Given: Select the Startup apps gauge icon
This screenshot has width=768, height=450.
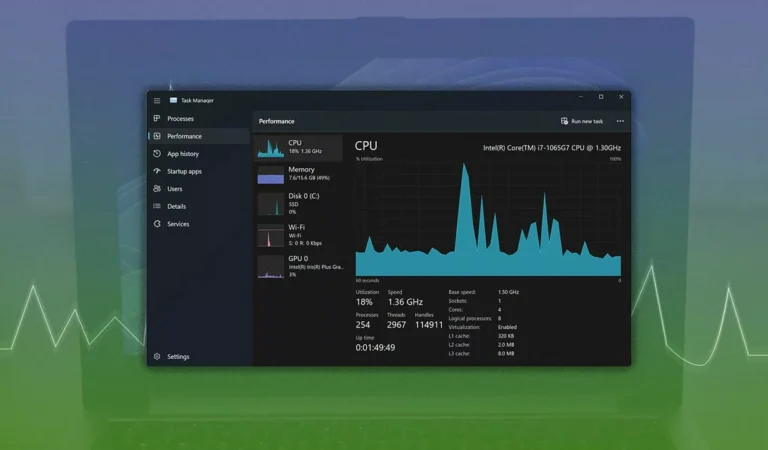Looking at the screenshot, I should coord(157,171).
